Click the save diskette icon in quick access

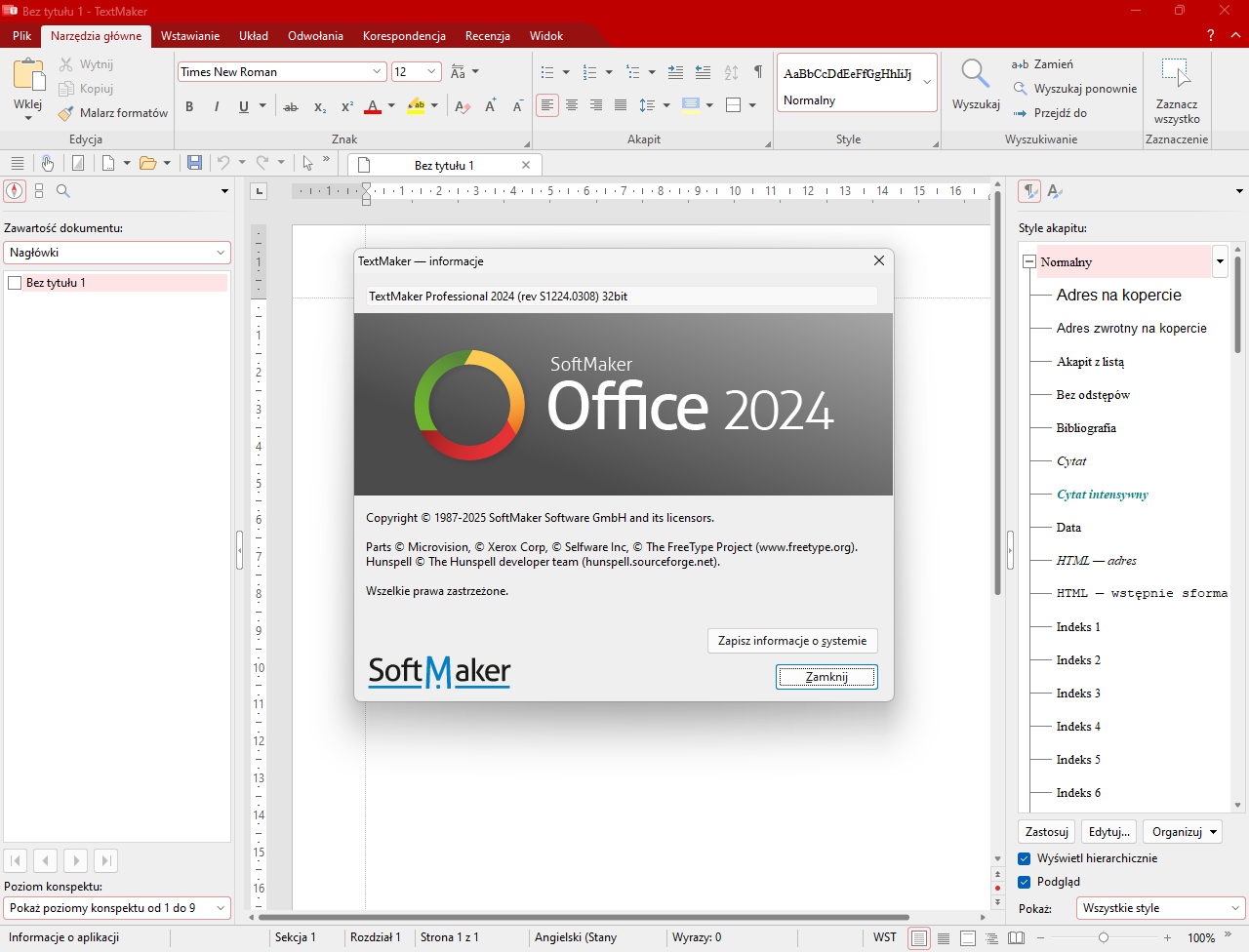(x=195, y=163)
